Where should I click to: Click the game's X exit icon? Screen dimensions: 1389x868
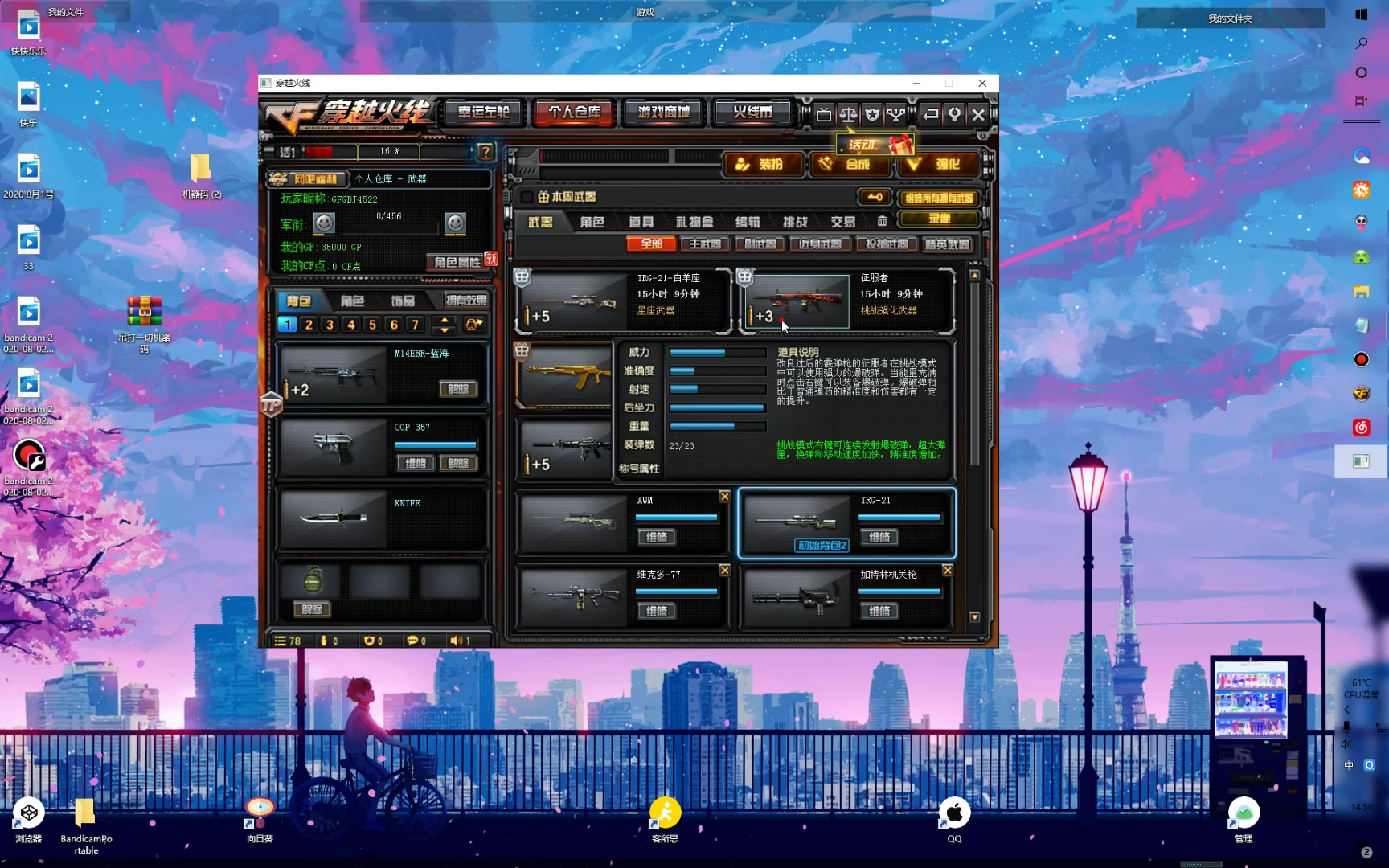(978, 114)
